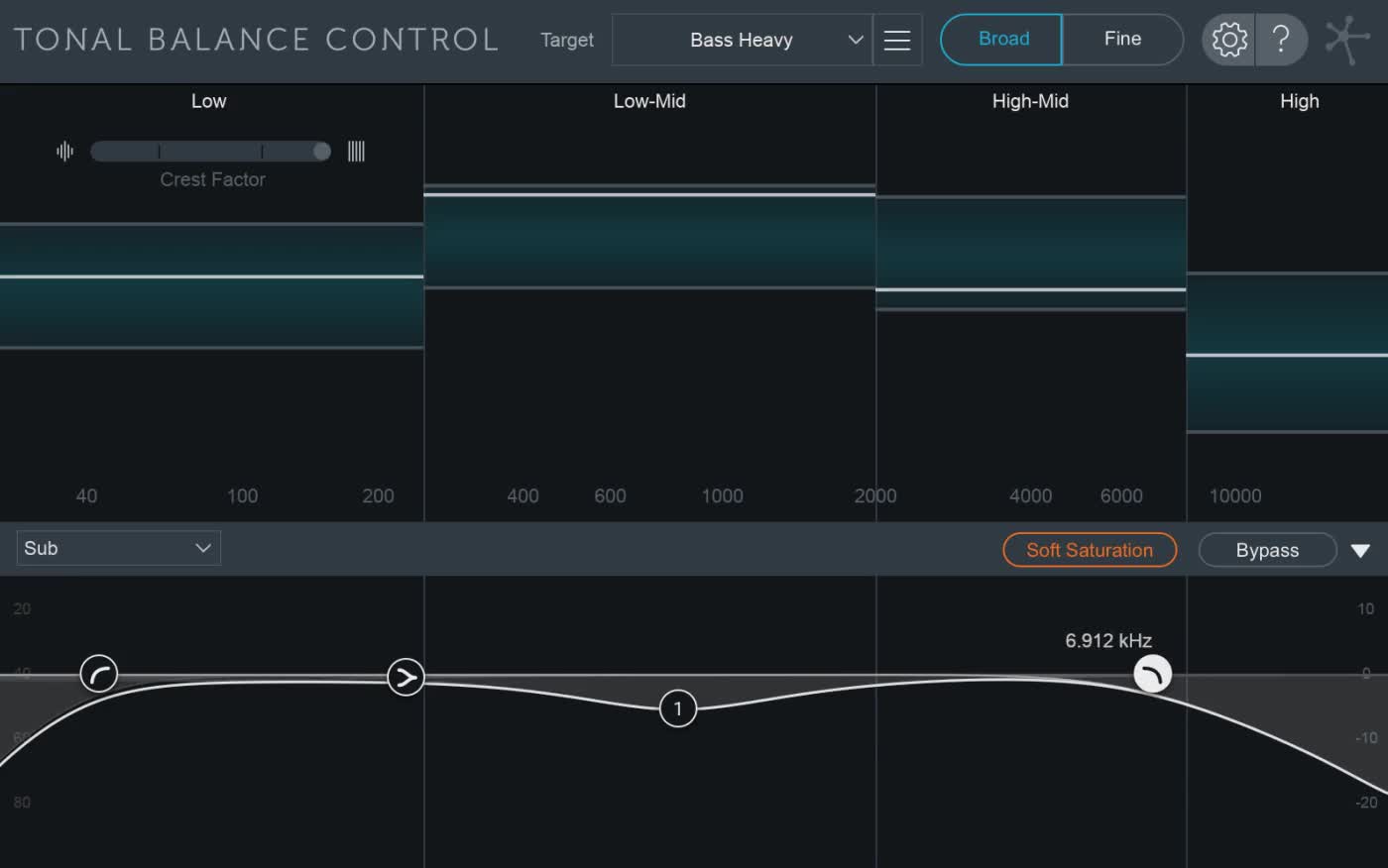Click the High band target range
The height and width of the screenshot is (868, 1388).
point(1287,352)
